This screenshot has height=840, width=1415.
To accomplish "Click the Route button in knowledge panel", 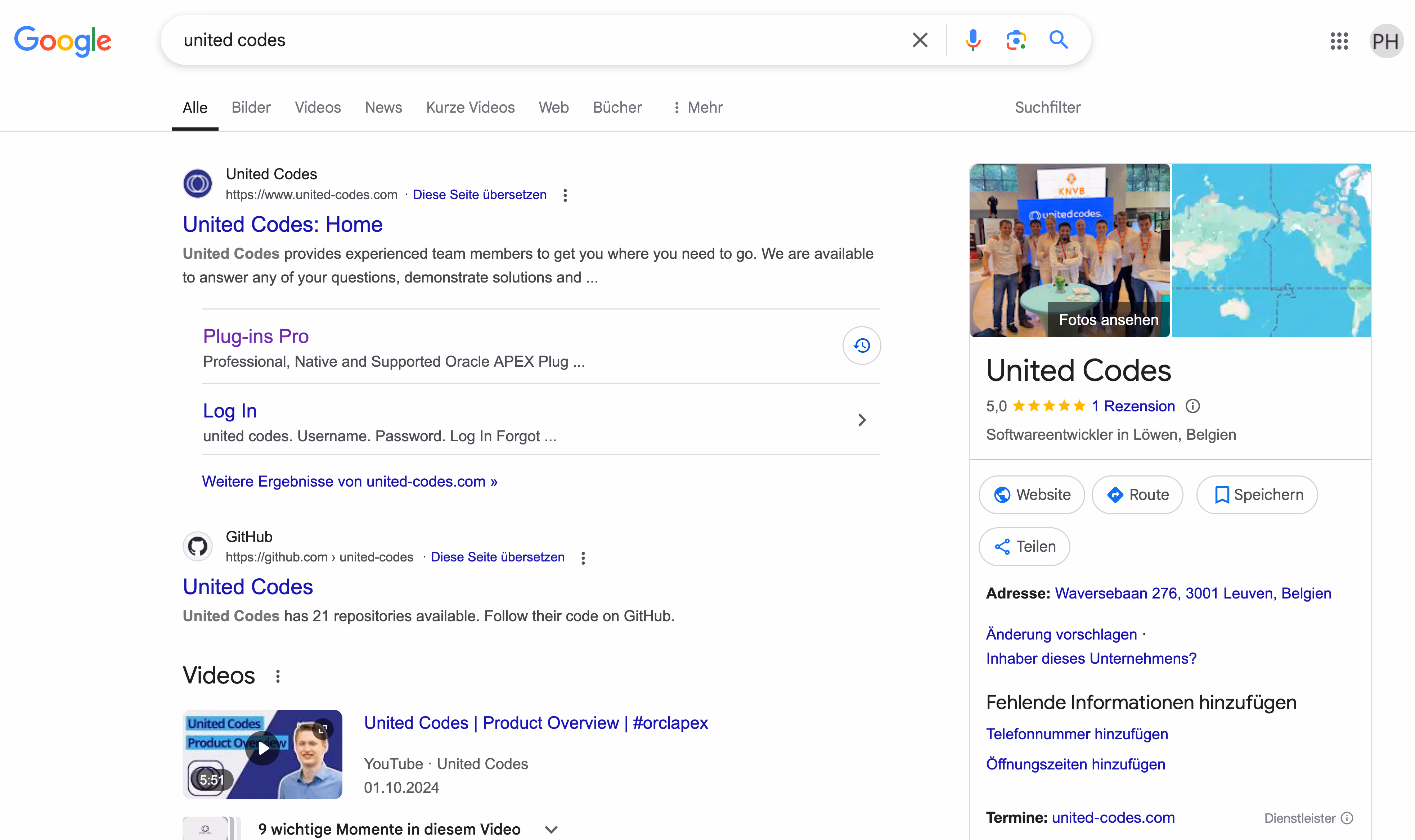I will pos(1137,495).
